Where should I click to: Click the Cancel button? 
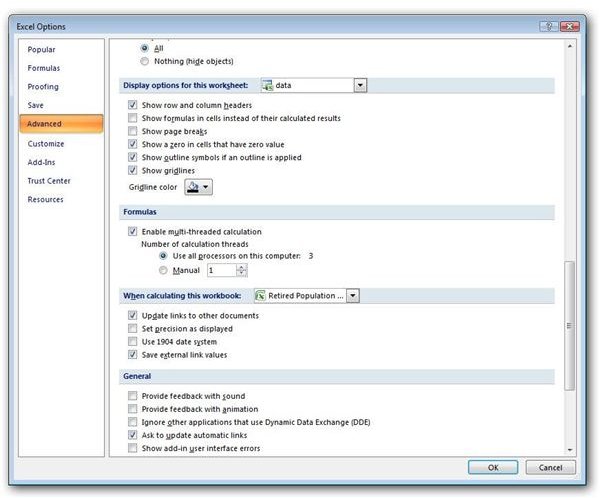coord(550,467)
